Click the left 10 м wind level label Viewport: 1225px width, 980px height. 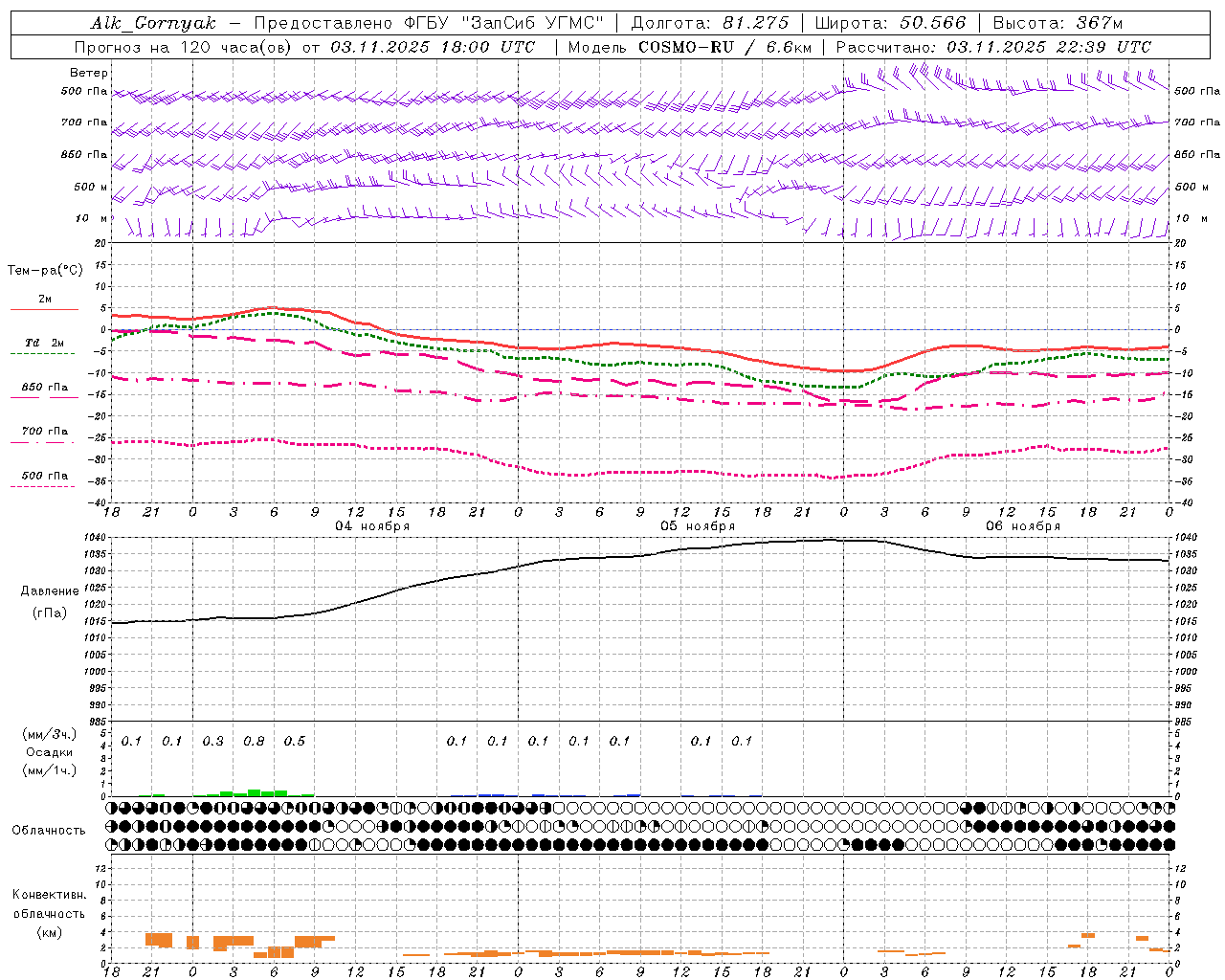tap(92, 219)
